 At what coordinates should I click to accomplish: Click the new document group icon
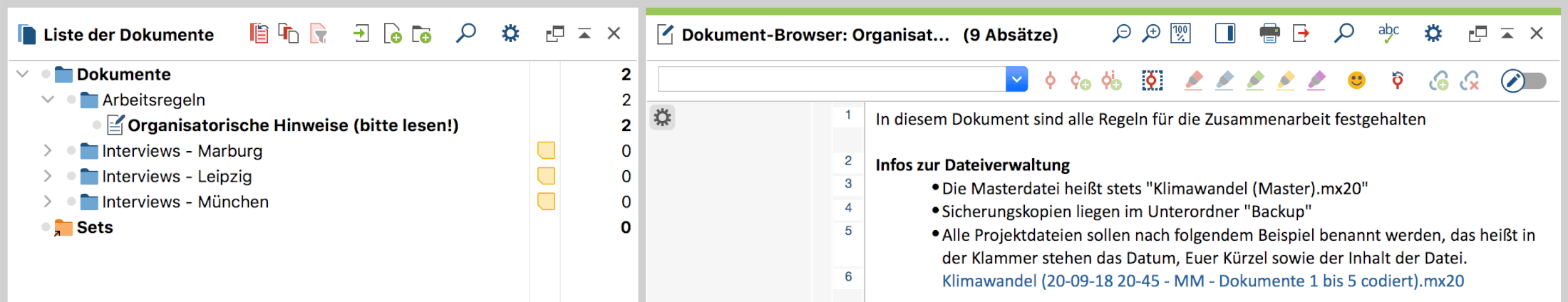point(422,33)
